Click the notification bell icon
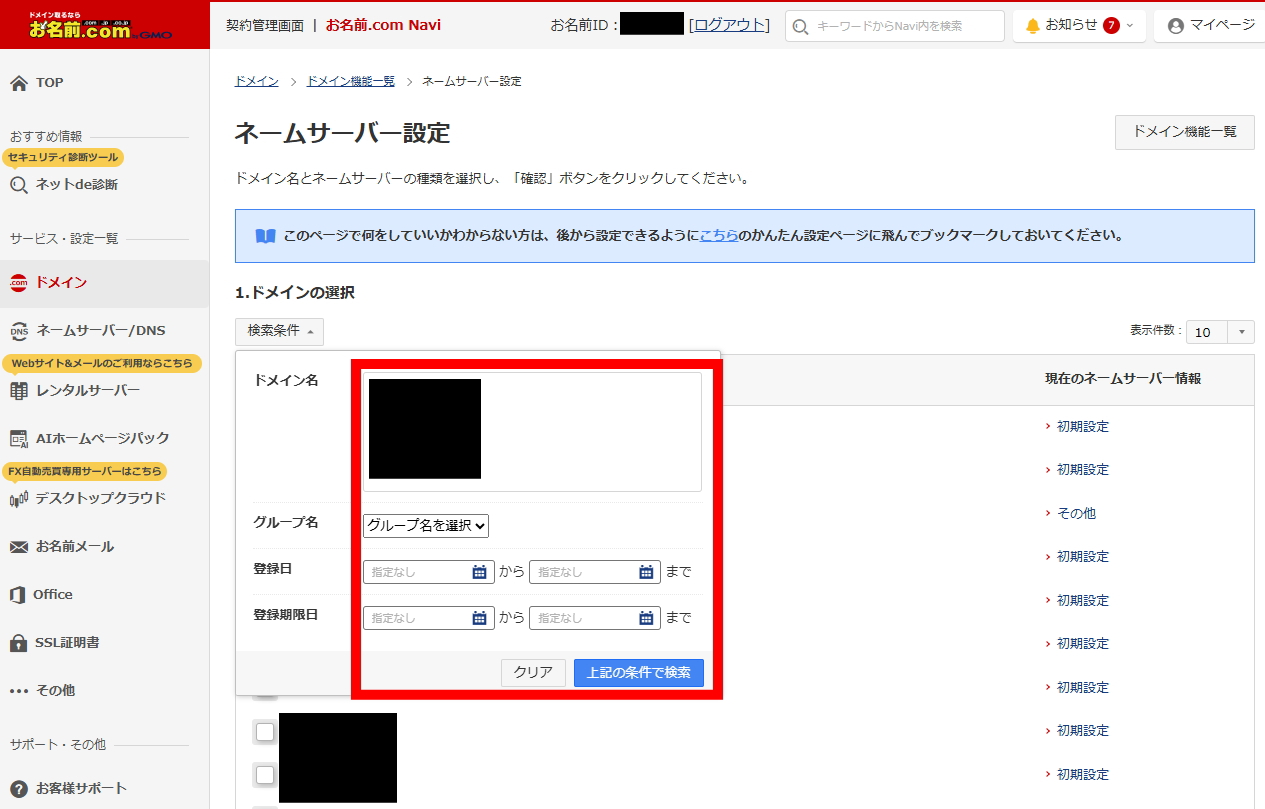This screenshot has height=809, width=1265. (1033, 26)
